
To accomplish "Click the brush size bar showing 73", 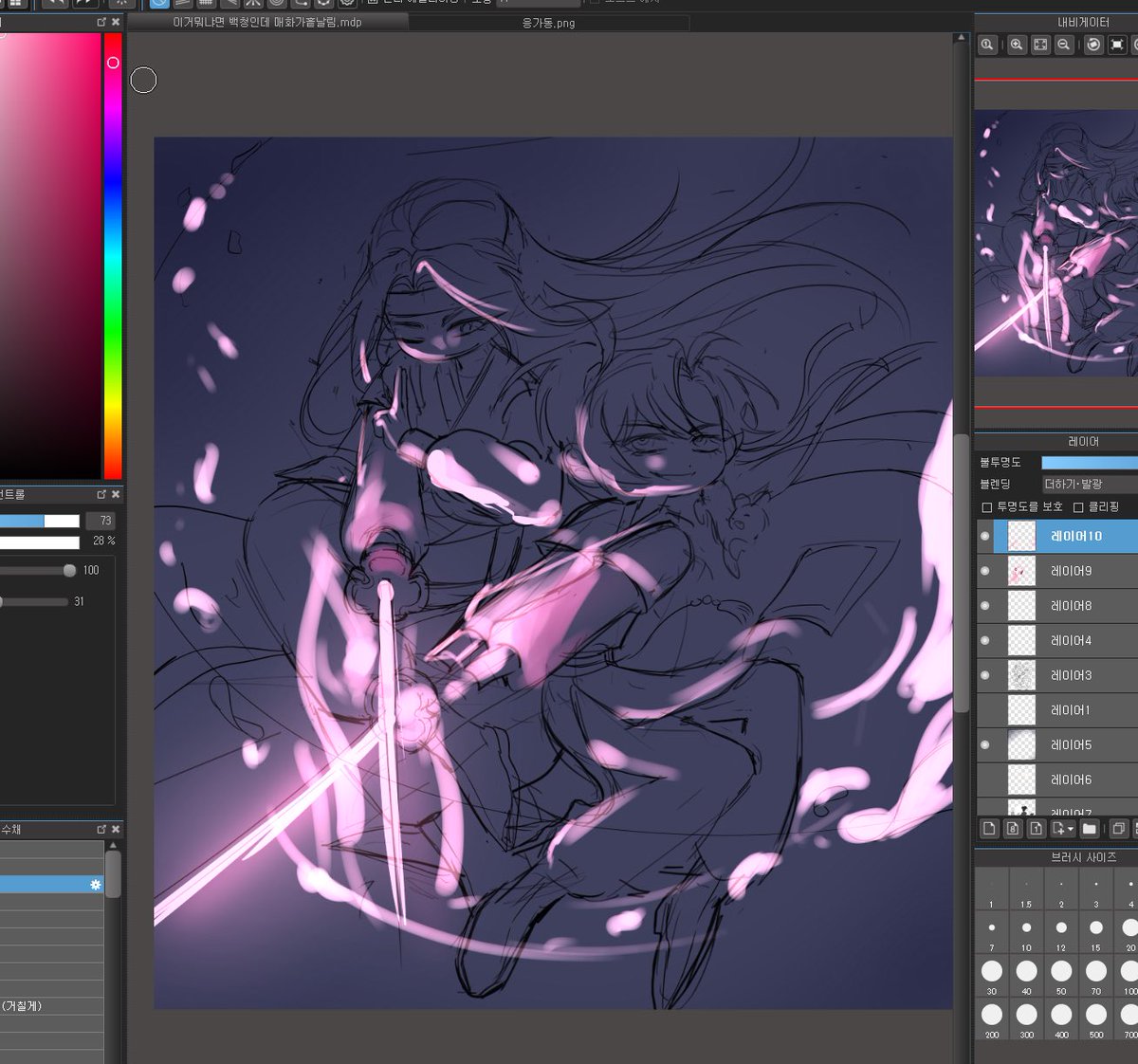I will click(40, 521).
